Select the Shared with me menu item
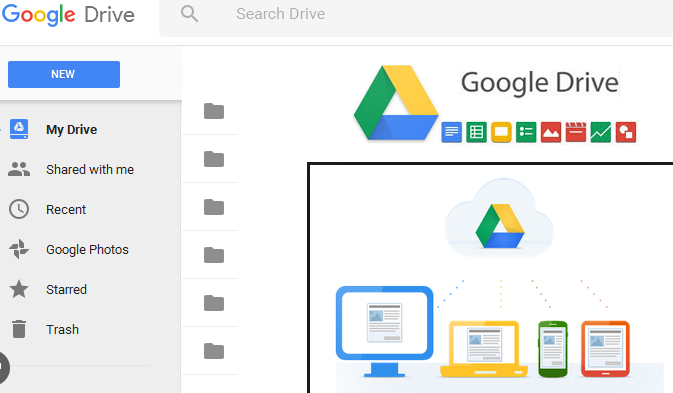The width and height of the screenshot is (673, 393). coord(91,169)
